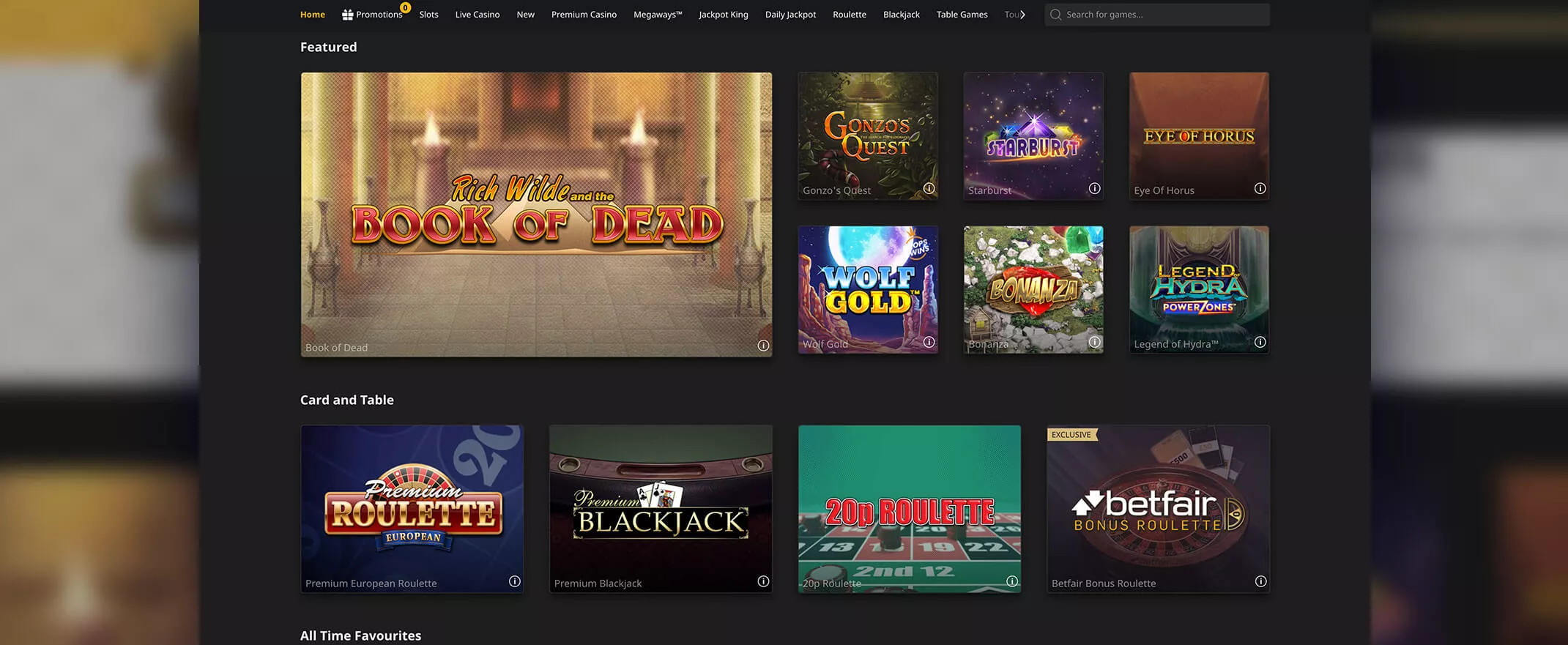Open the Megaways category
Viewport: 1568px width, 645px height.
pos(658,15)
